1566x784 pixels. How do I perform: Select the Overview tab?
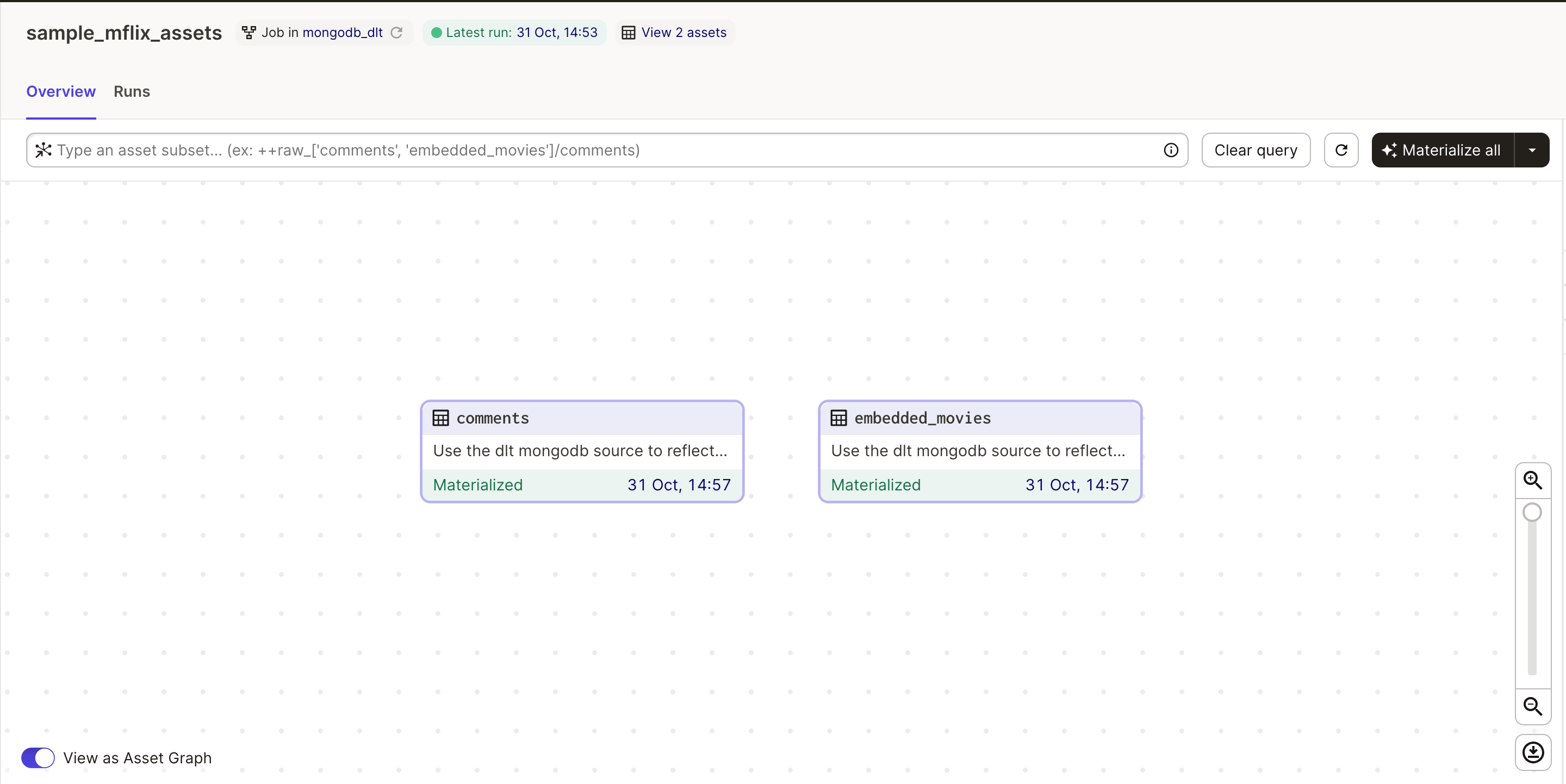click(x=61, y=91)
